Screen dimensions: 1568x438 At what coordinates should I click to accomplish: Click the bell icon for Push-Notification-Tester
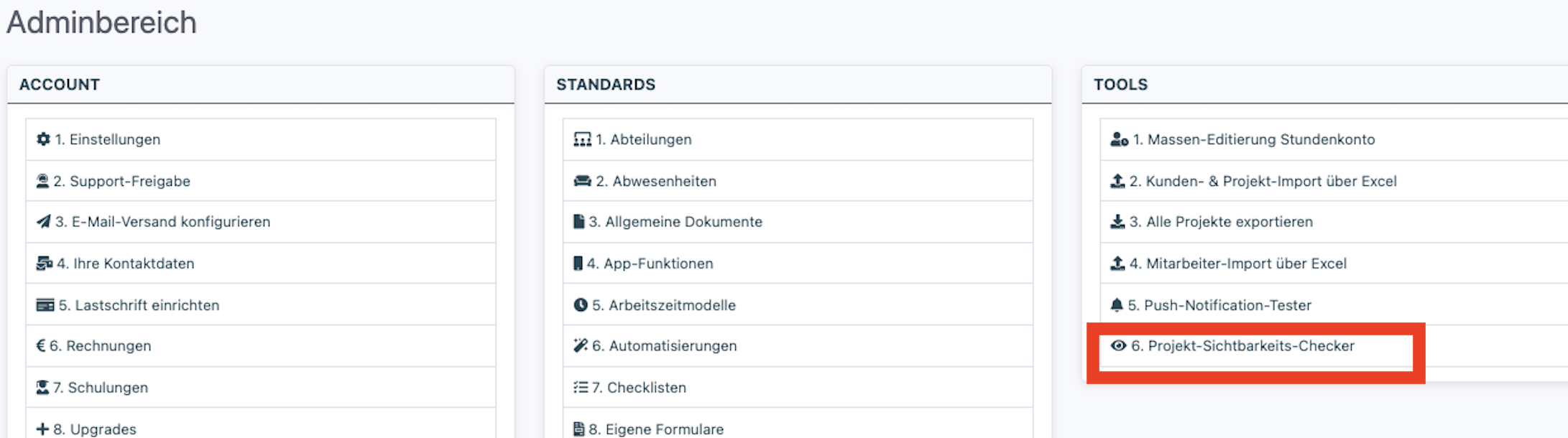[1117, 305]
